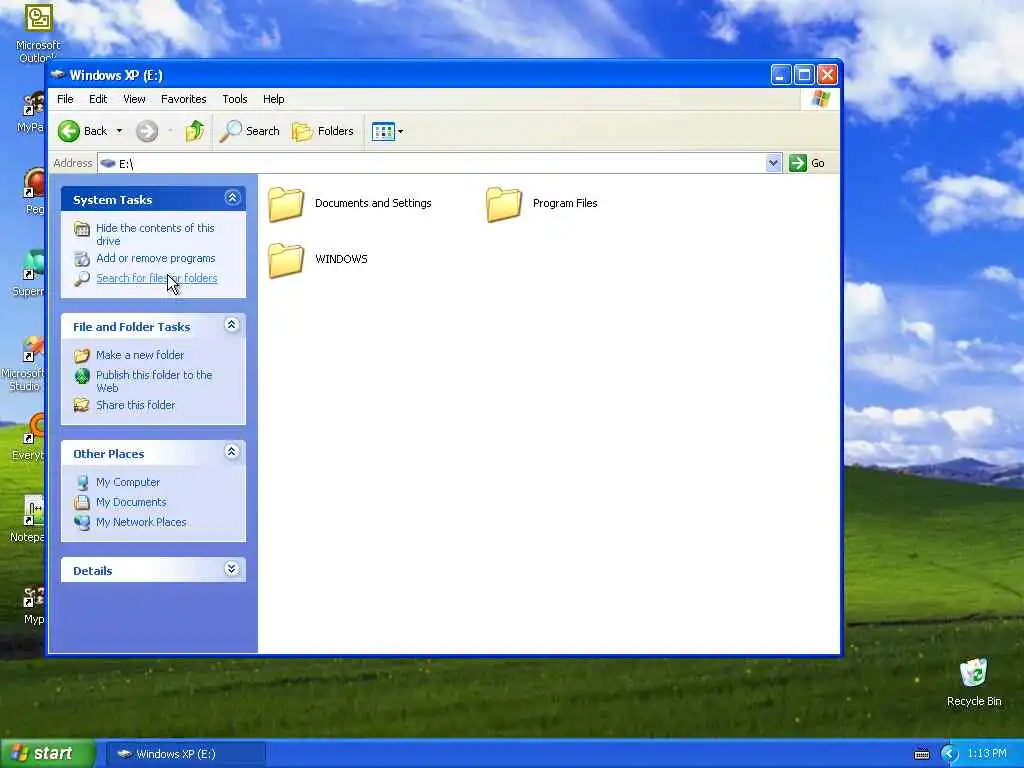Click the Program Files folder name
This screenshot has height=768, width=1024.
coord(565,203)
